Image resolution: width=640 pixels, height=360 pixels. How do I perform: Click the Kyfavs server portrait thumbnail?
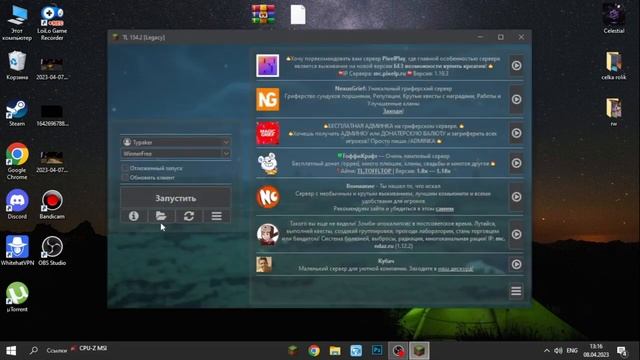click(264, 264)
